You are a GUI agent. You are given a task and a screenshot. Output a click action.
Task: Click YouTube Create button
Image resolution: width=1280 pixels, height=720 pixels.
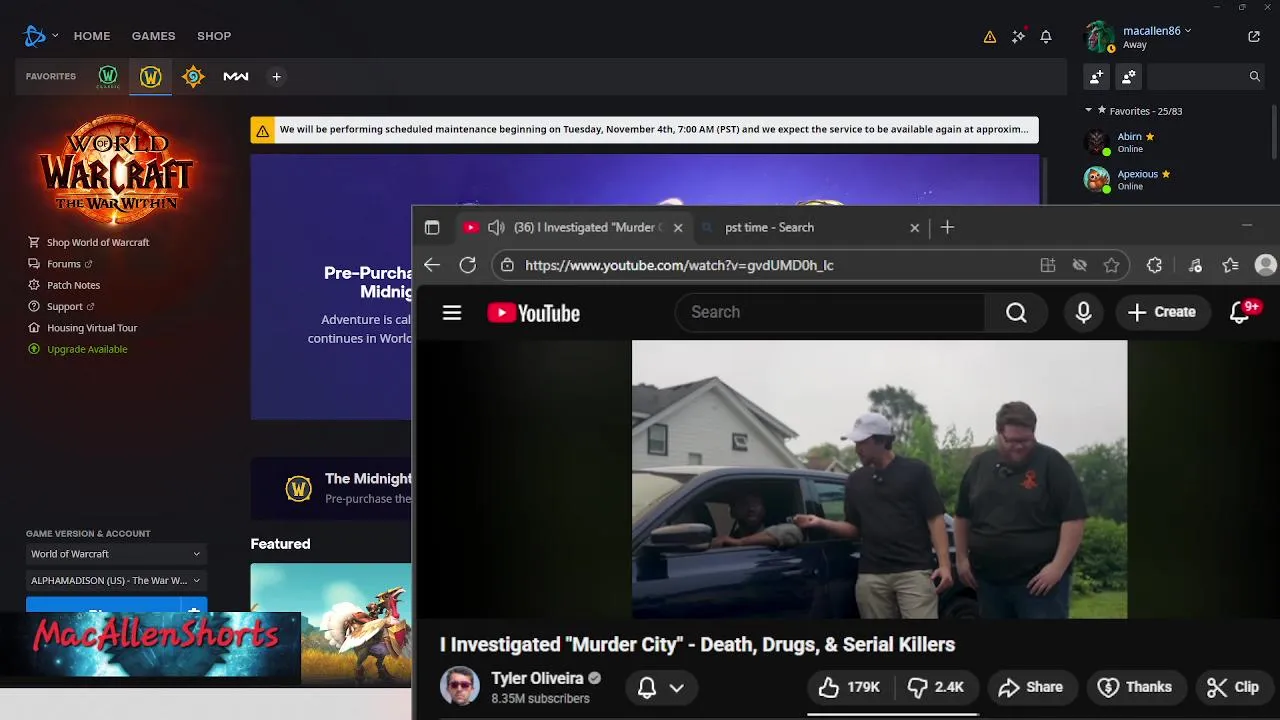(x=1162, y=313)
